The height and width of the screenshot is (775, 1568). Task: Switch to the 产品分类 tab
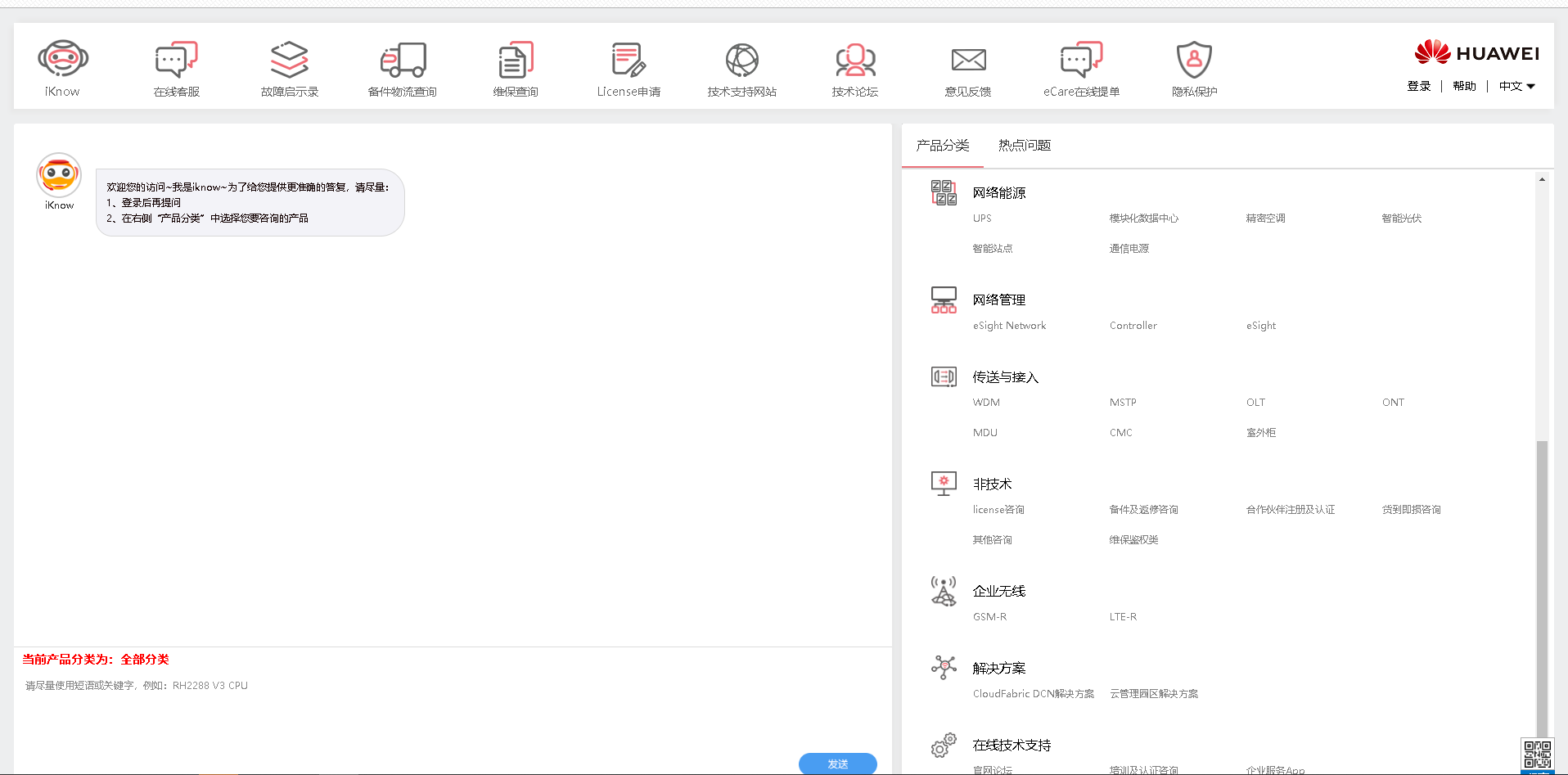pos(943,145)
